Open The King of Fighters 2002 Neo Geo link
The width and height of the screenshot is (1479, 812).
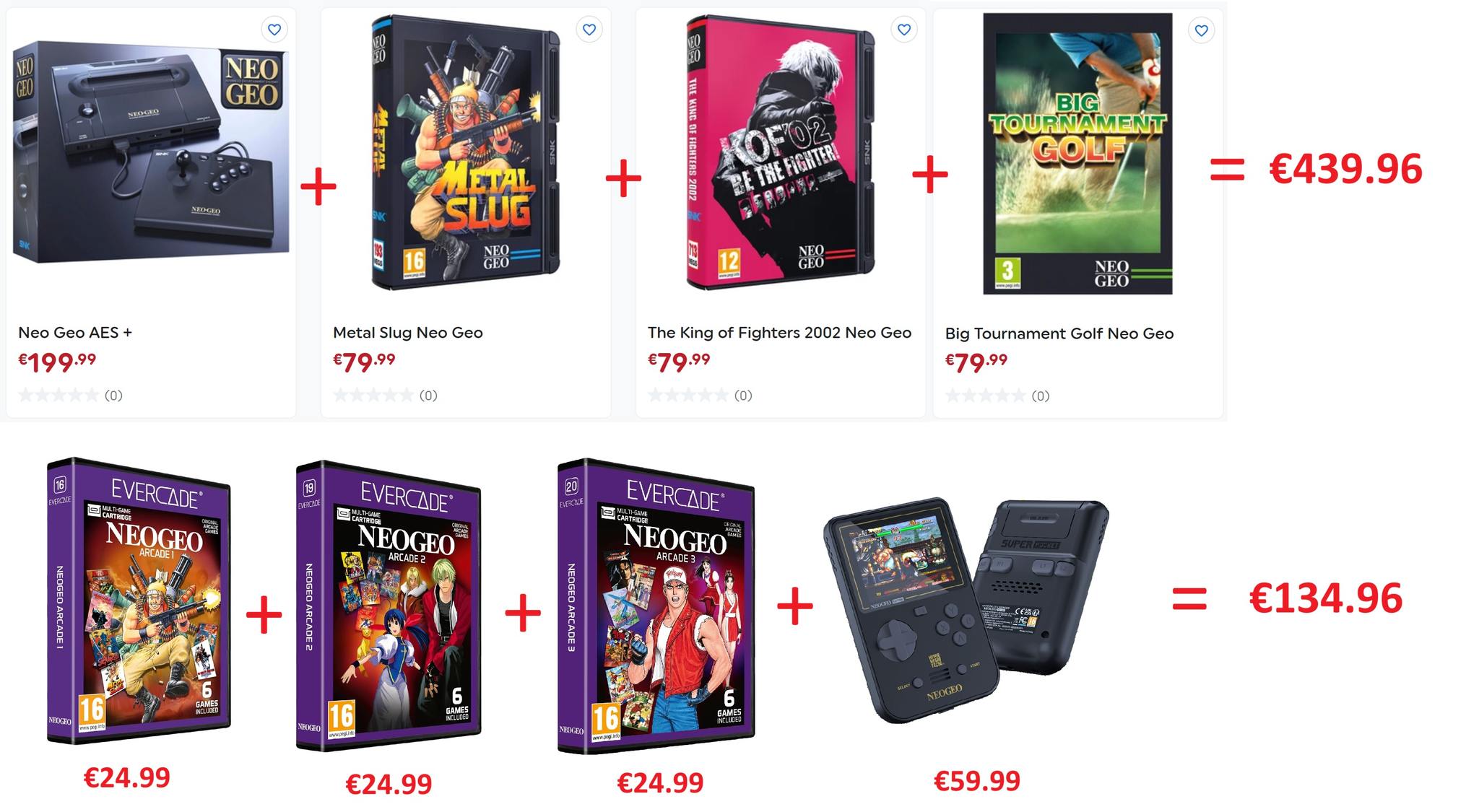pos(779,333)
